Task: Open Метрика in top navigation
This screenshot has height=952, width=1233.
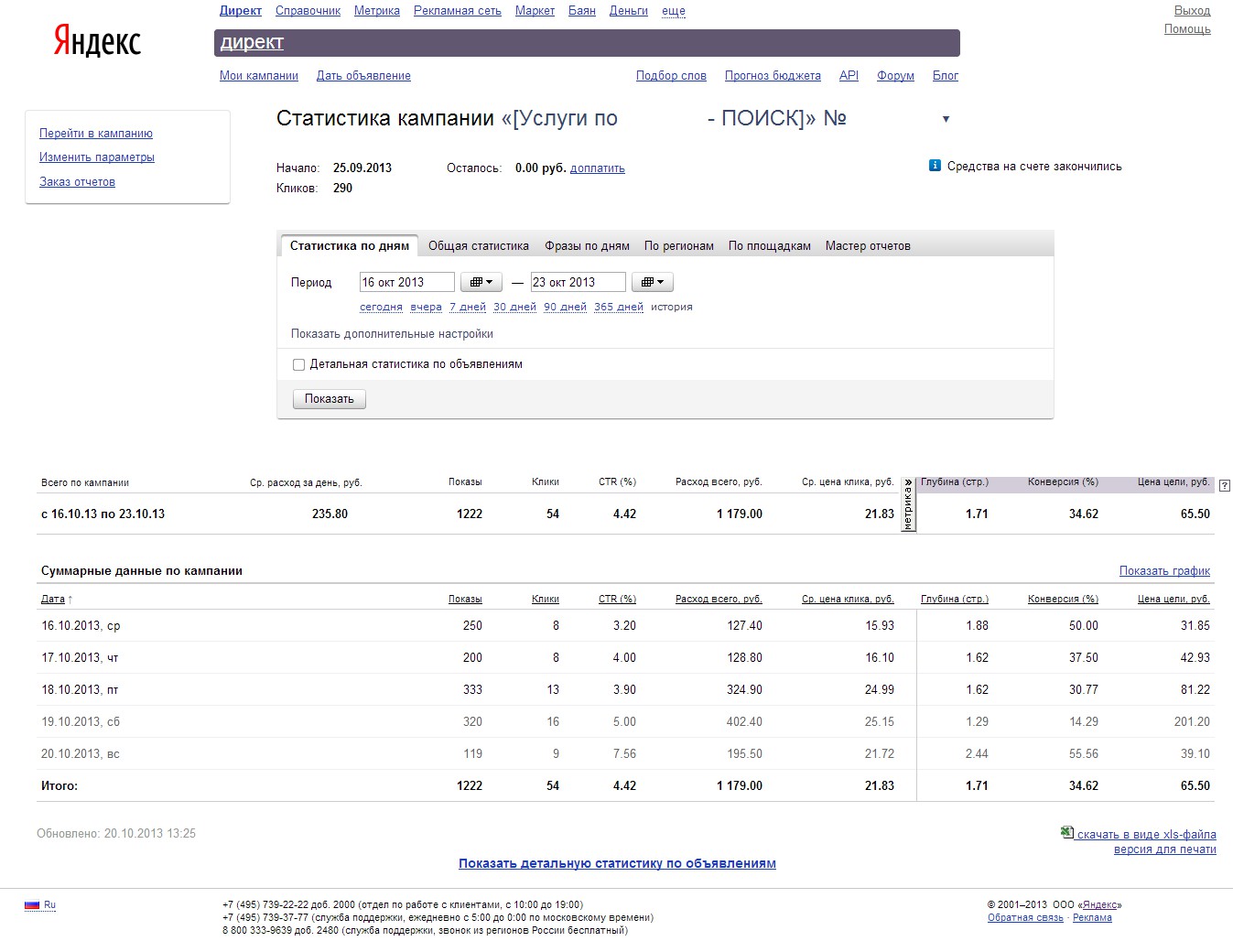Action: click(x=377, y=11)
